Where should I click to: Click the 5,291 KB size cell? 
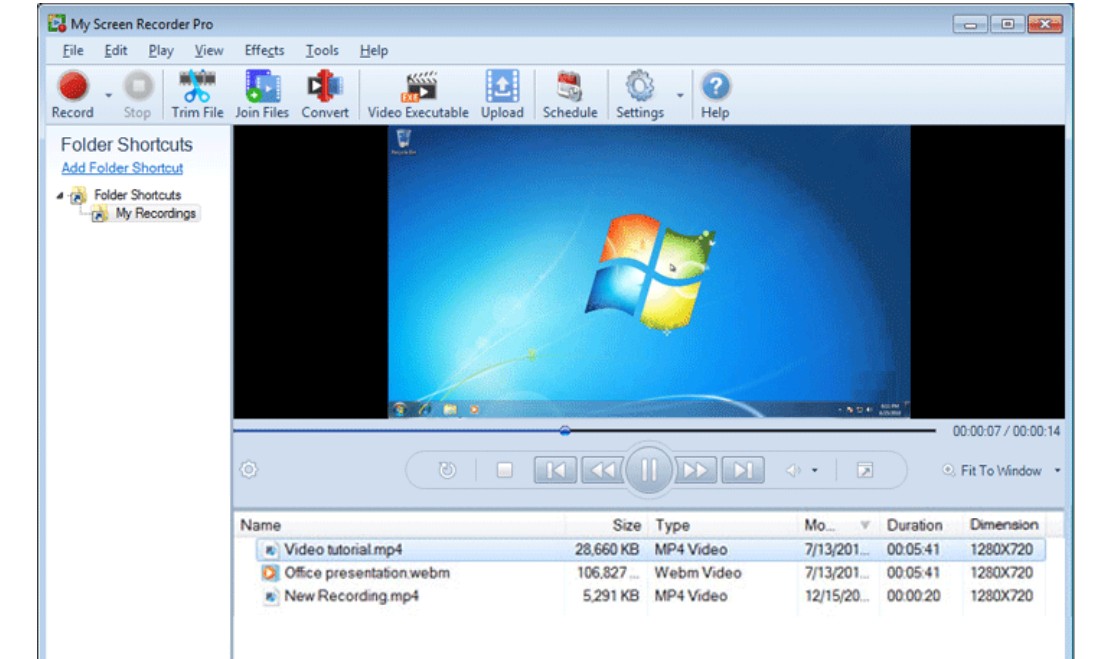pos(611,596)
